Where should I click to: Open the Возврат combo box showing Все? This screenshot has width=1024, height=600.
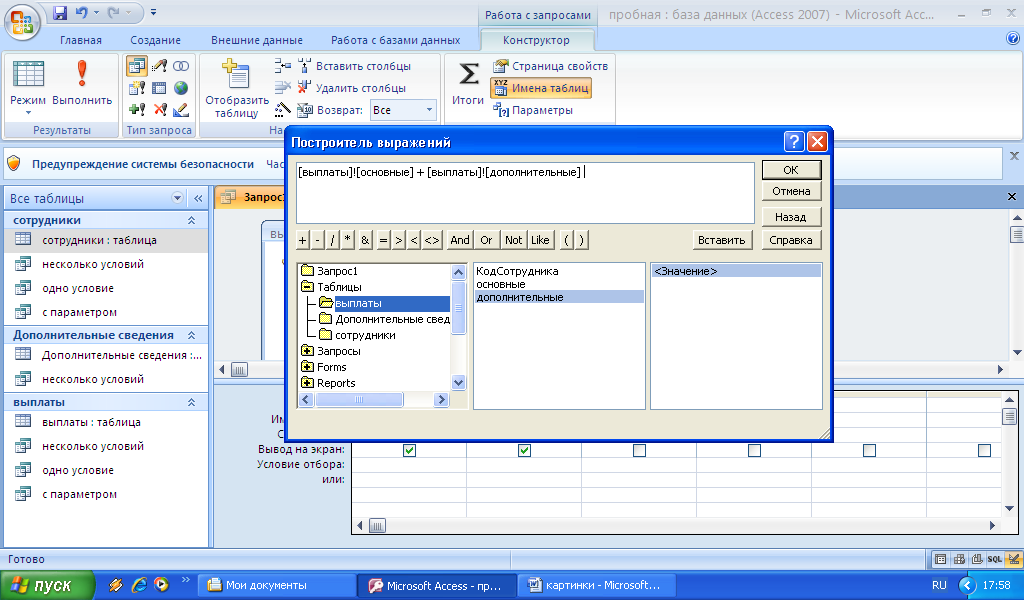pos(403,110)
